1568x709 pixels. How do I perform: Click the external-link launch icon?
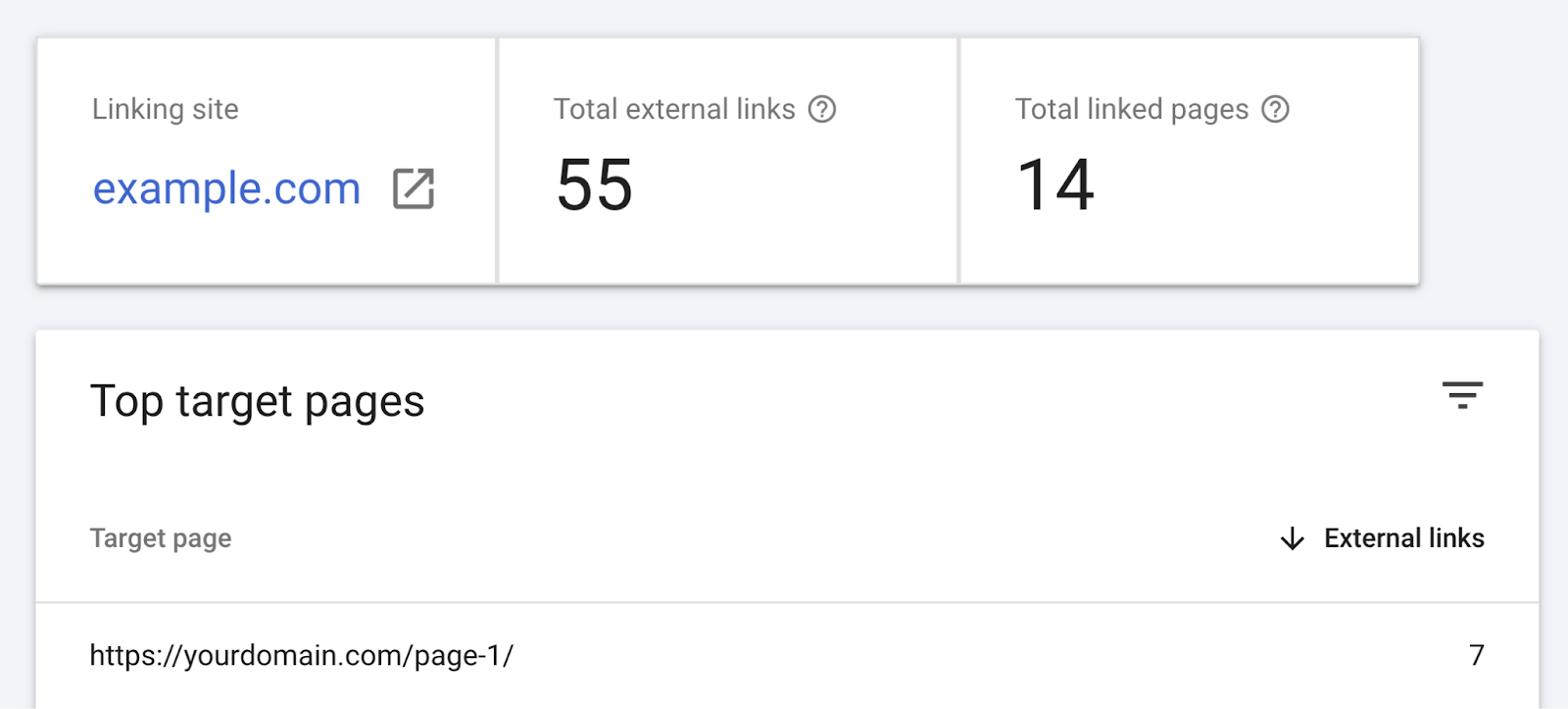413,187
